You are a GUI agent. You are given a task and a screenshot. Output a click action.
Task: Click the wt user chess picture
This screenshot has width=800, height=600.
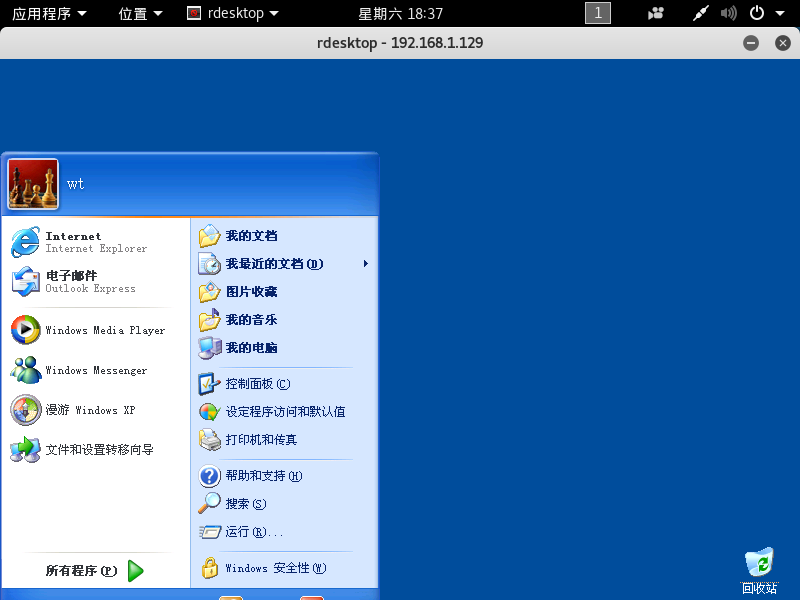33,184
